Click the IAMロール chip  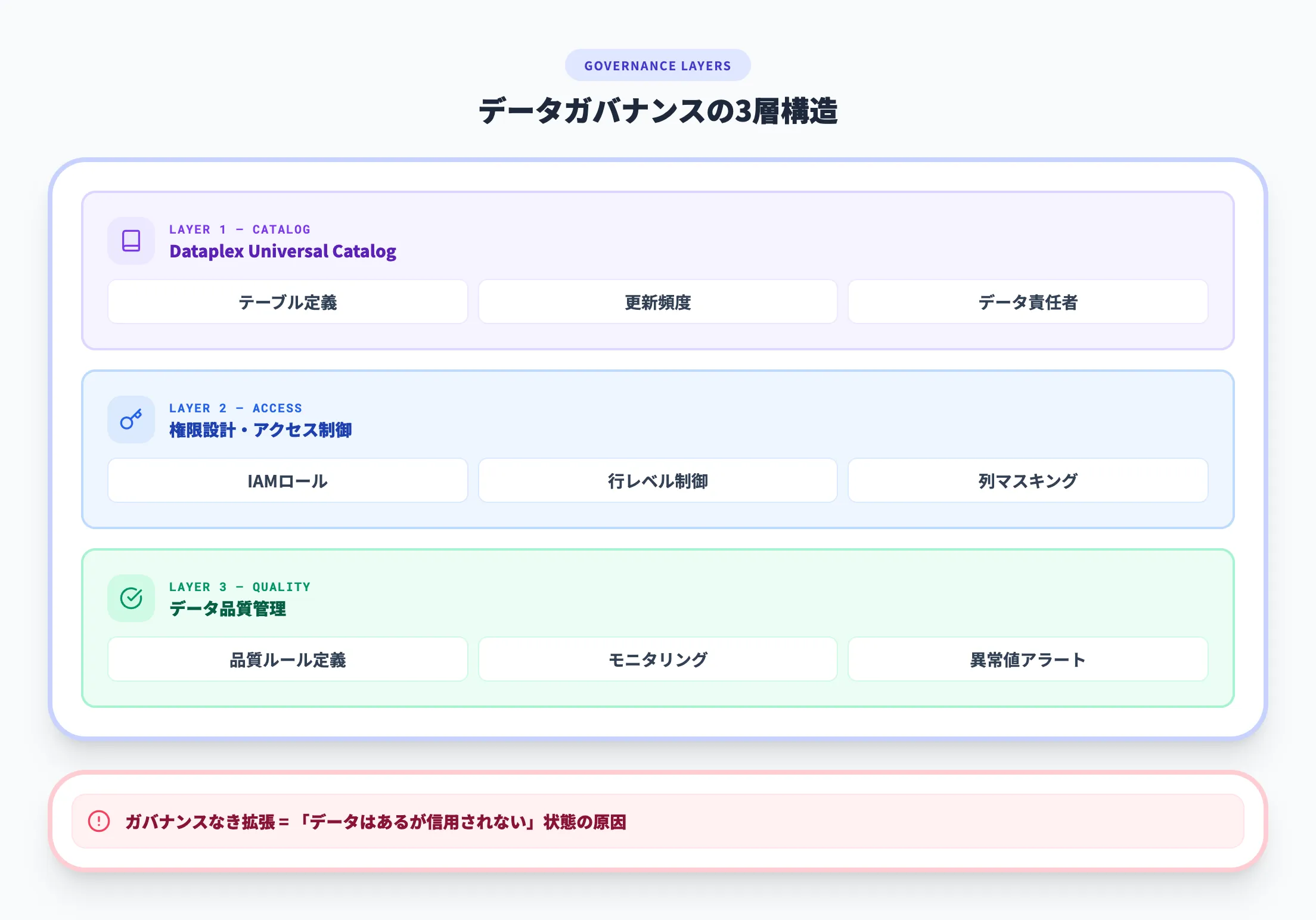click(x=287, y=481)
